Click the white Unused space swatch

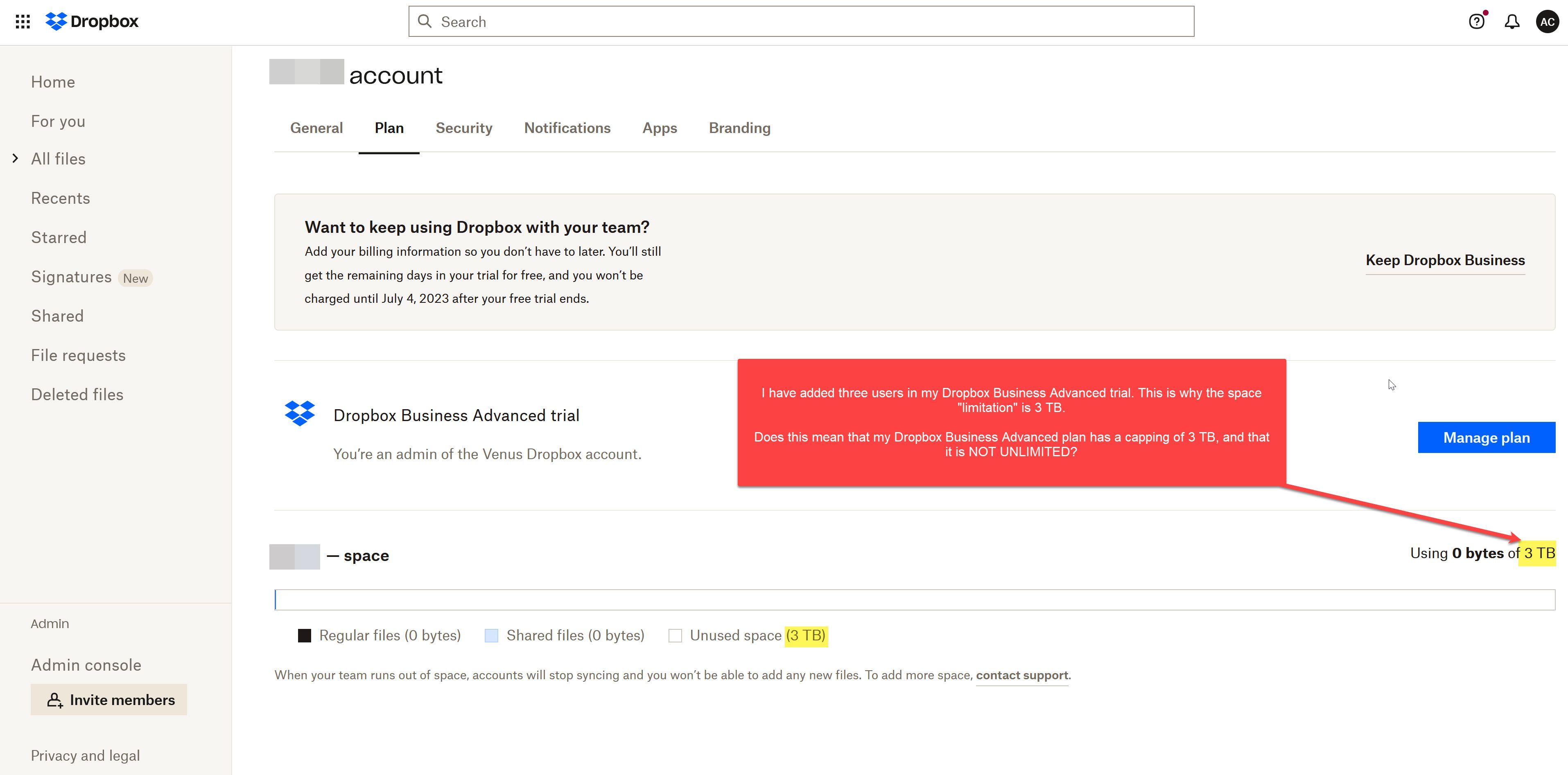tap(675, 636)
